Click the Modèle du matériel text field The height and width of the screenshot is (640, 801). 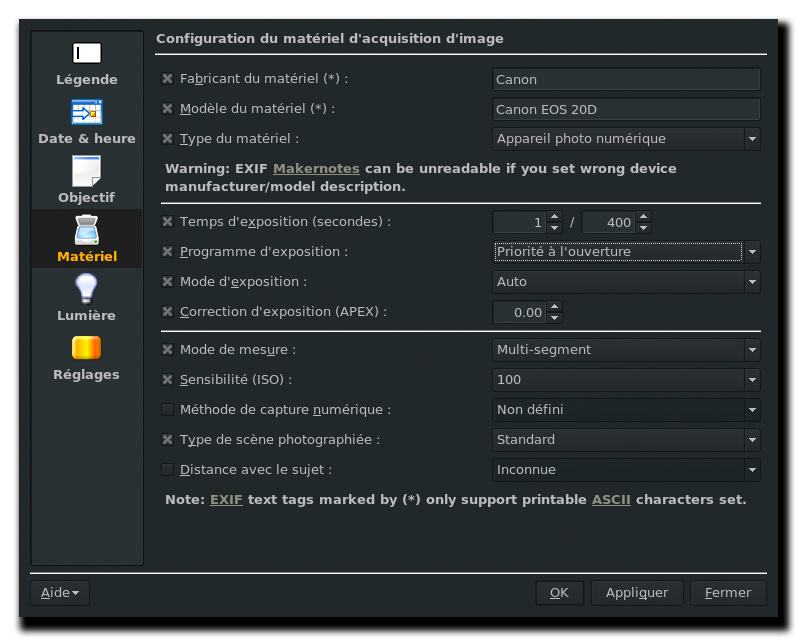(626, 109)
